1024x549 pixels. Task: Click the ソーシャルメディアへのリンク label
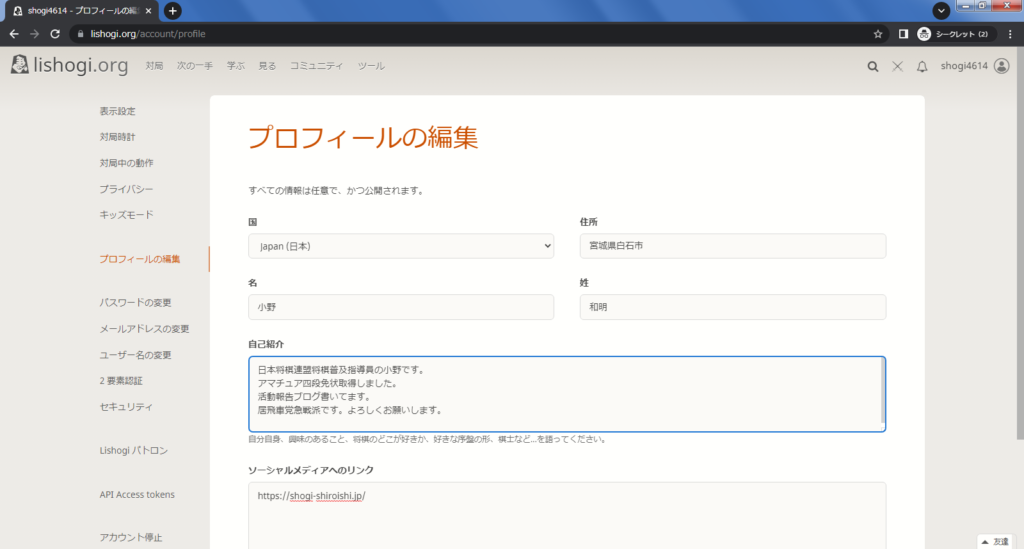click(311, 470)
